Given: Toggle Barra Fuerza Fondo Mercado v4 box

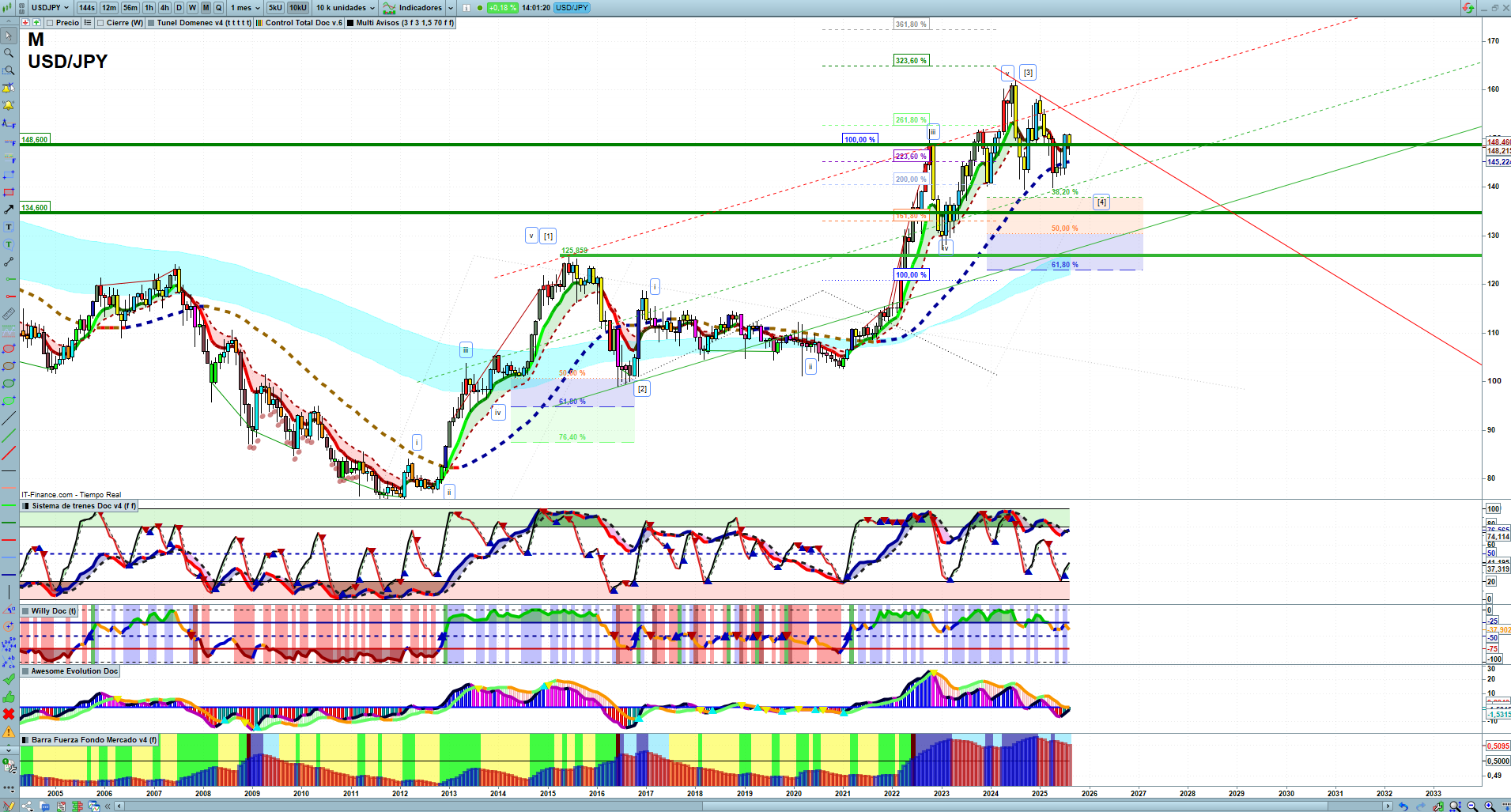Looking at the screenshot, I should [x=25, y=740].
